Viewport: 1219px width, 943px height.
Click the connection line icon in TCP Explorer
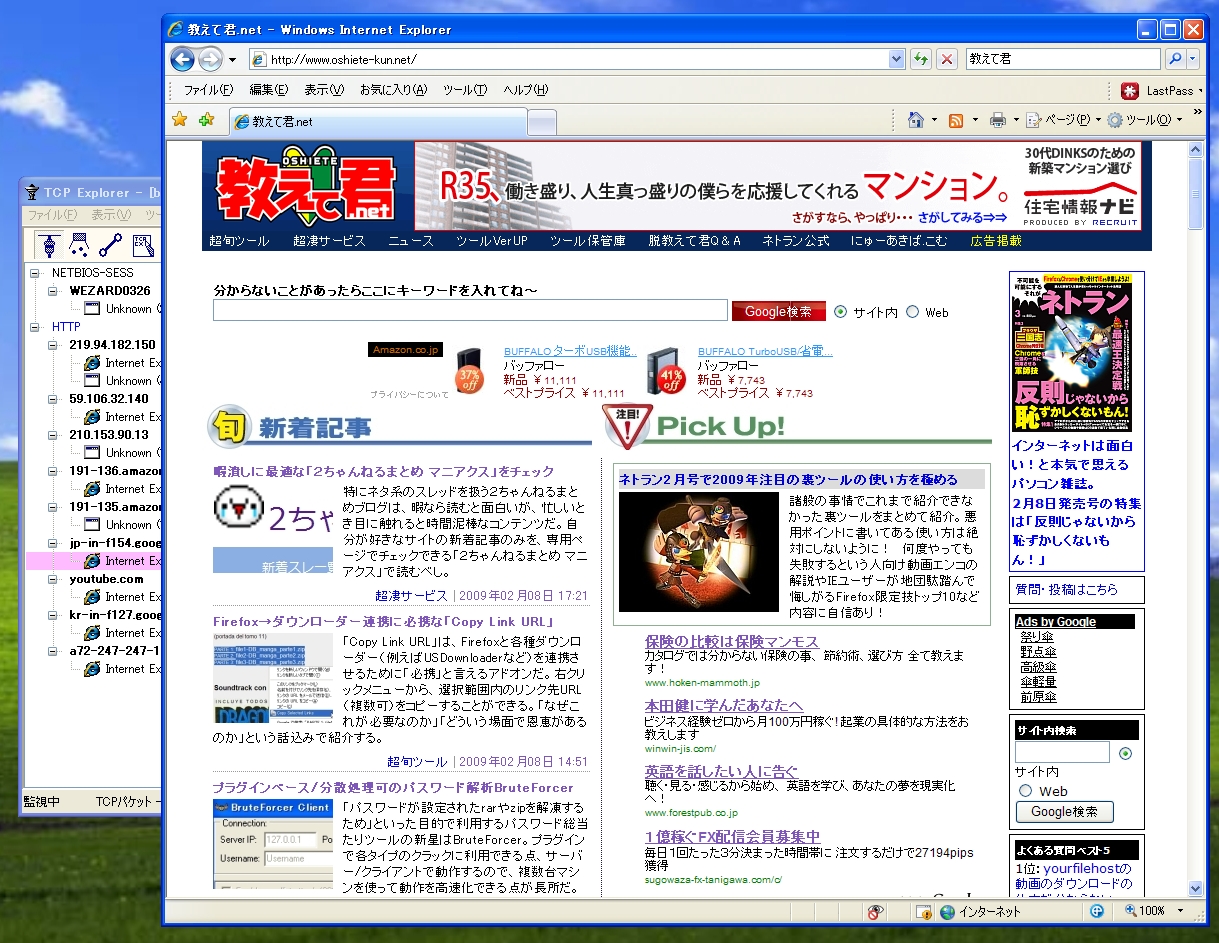(110, 245)
